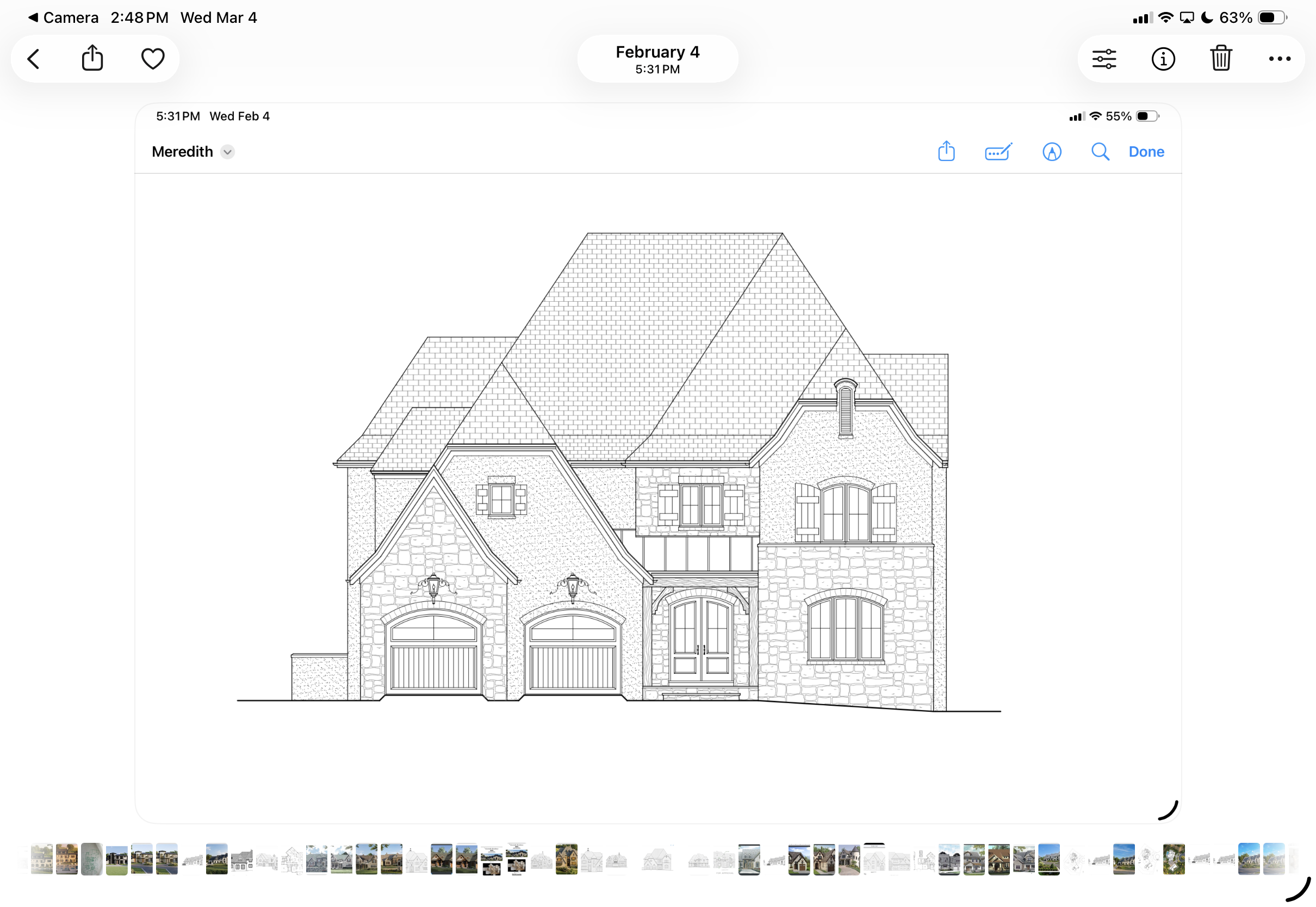The width and height of the screenshot is (1316, 907).
Task: Click the magnifying glass search icon
Action: (x=1100, y=152)
